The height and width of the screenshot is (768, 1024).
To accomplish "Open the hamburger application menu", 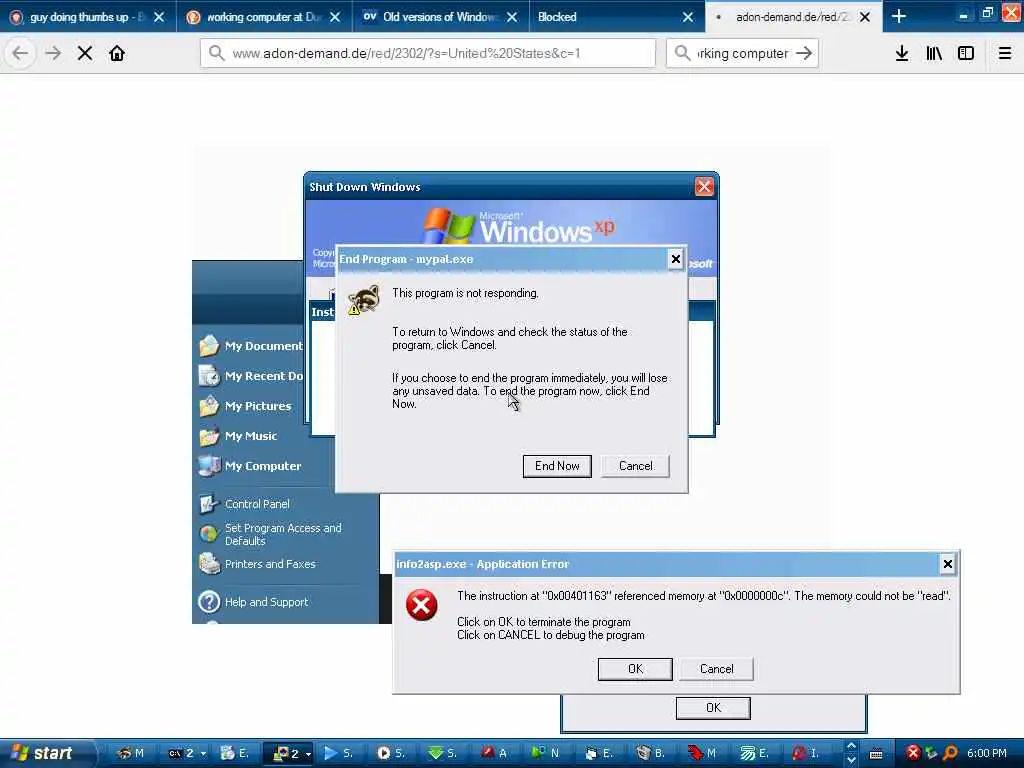I will (1005, 54).
